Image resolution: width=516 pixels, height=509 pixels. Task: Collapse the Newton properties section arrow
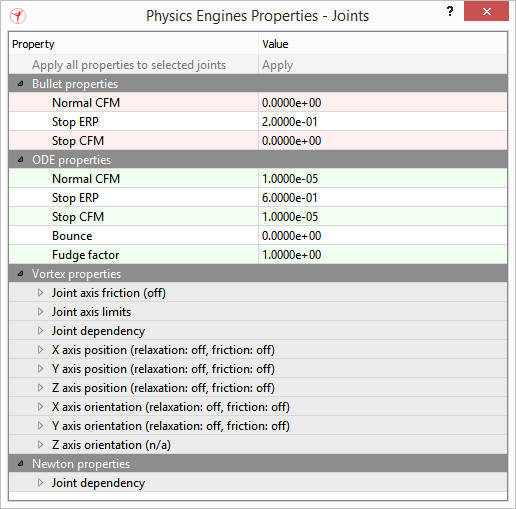[x=20, y=464]
